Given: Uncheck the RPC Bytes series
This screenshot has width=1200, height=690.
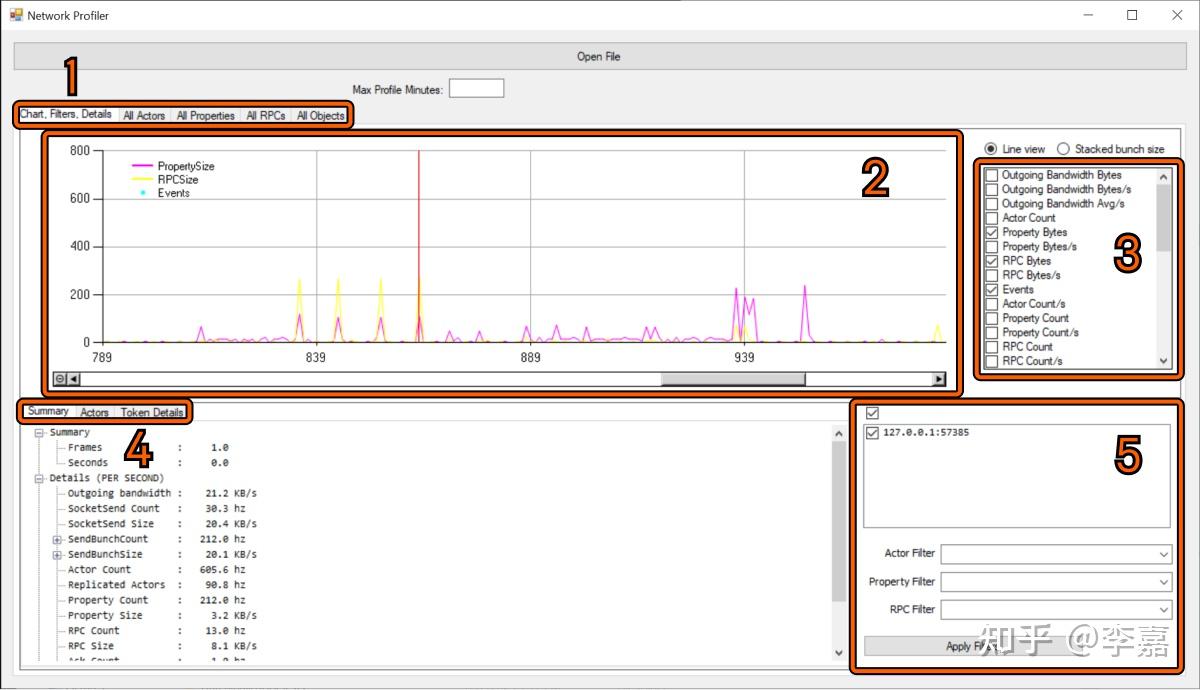Looking at the screenshot, I should click(x=992, y=261).
